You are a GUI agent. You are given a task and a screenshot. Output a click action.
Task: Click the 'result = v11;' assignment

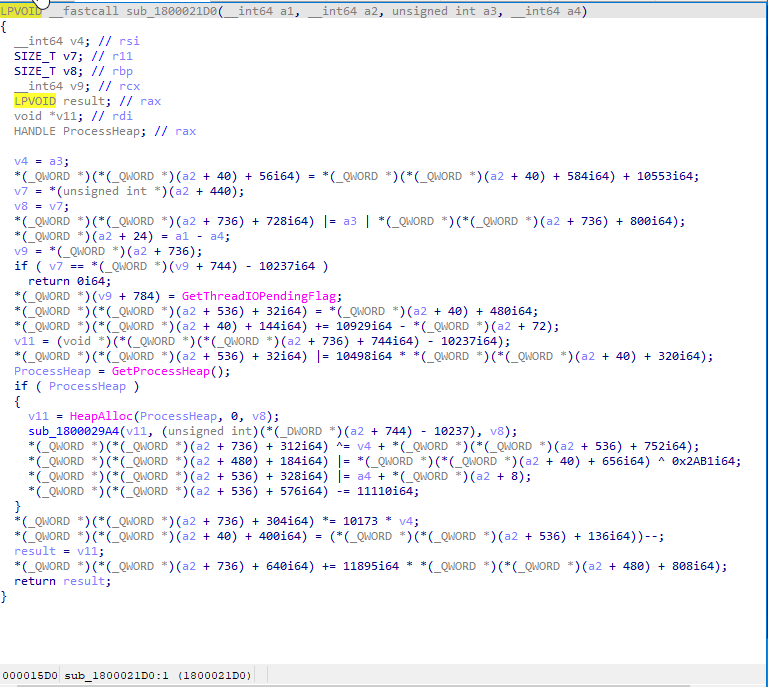(x=59, y=551)
